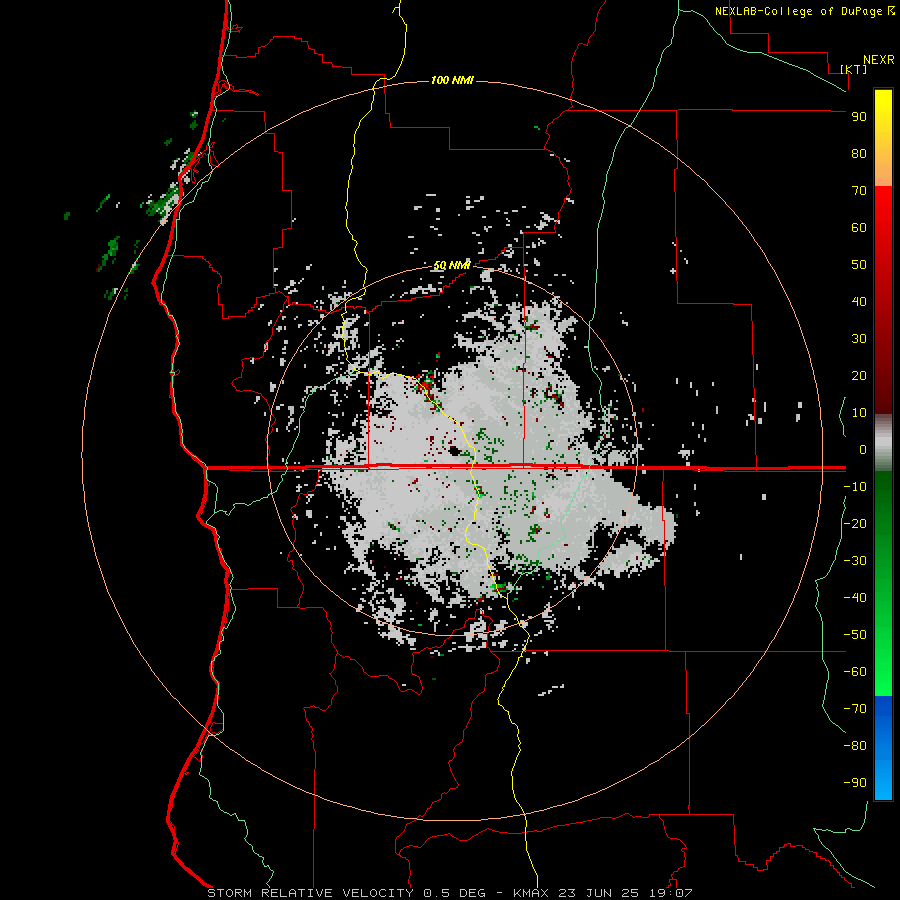The width and height of the screenshot is (900, 900).
Task: Select the -40 scale value
Action: tap(855, 598)
